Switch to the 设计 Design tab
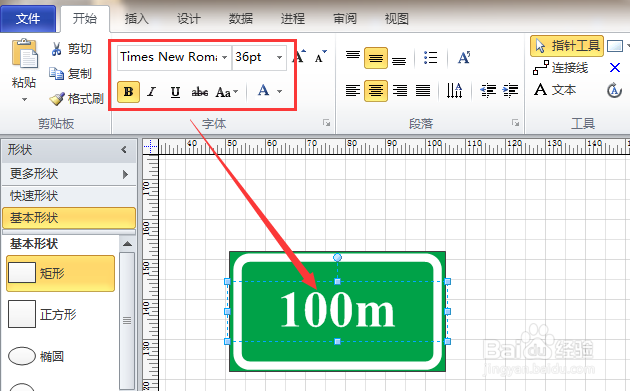Viewport: 630px width, 391px height. (189, 18)
